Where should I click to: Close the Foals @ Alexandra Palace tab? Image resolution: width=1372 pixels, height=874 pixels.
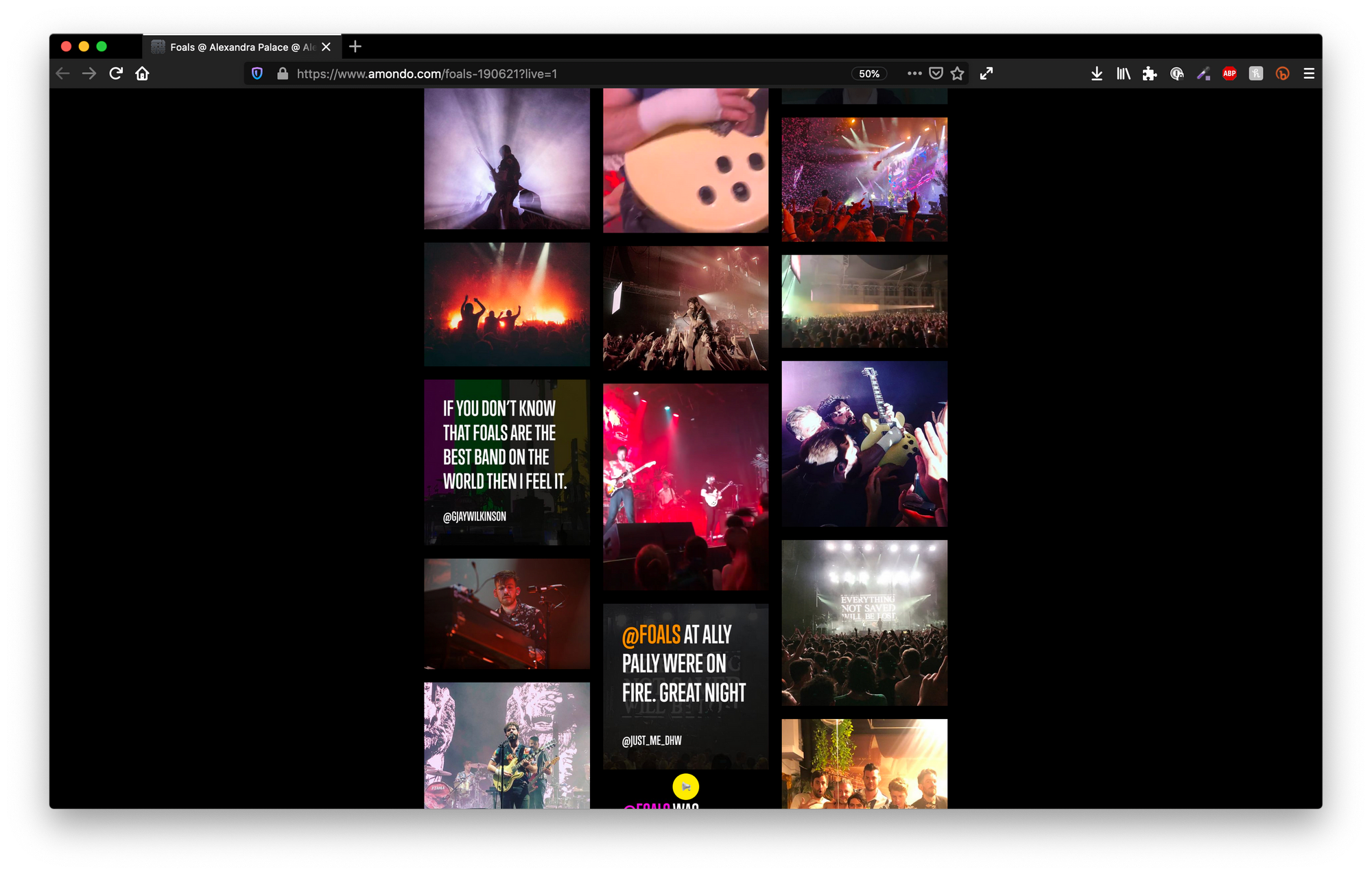point(327,47)
